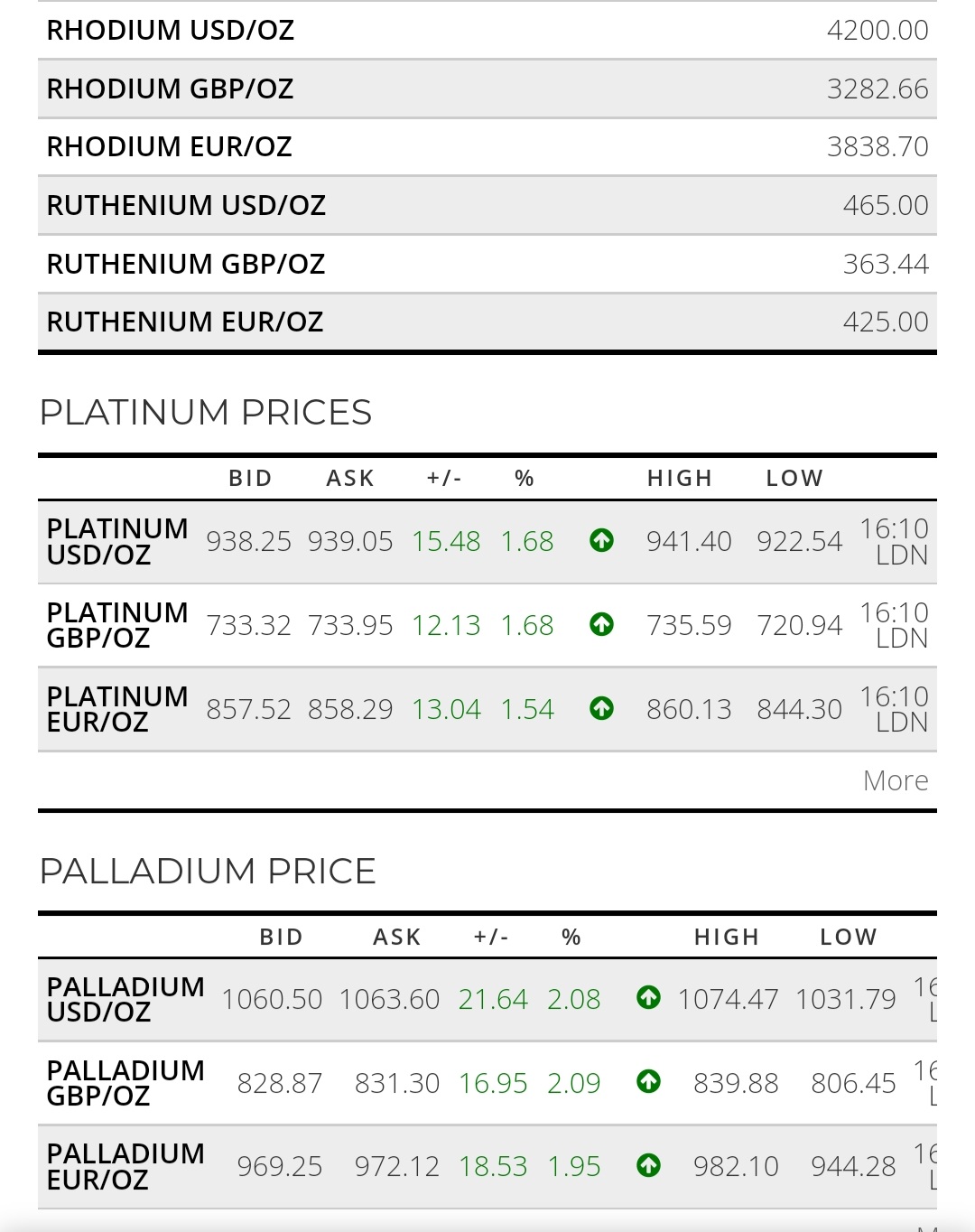Open the More link under Platinum Prices
975x1232 pixels.
[x=895, y=780]
